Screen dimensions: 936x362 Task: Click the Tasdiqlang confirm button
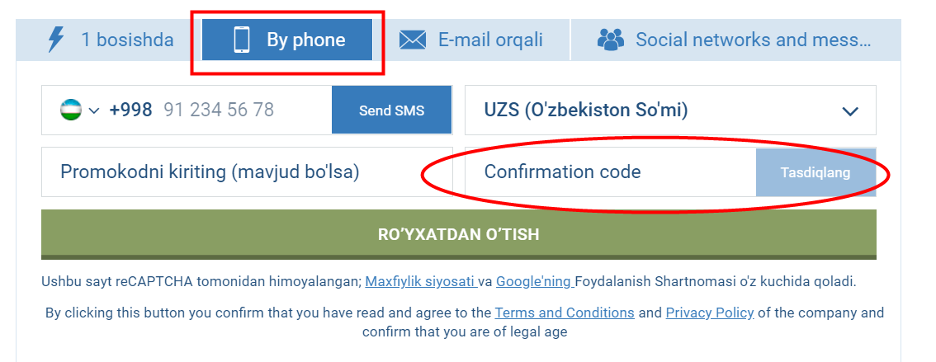click(815, 172)
